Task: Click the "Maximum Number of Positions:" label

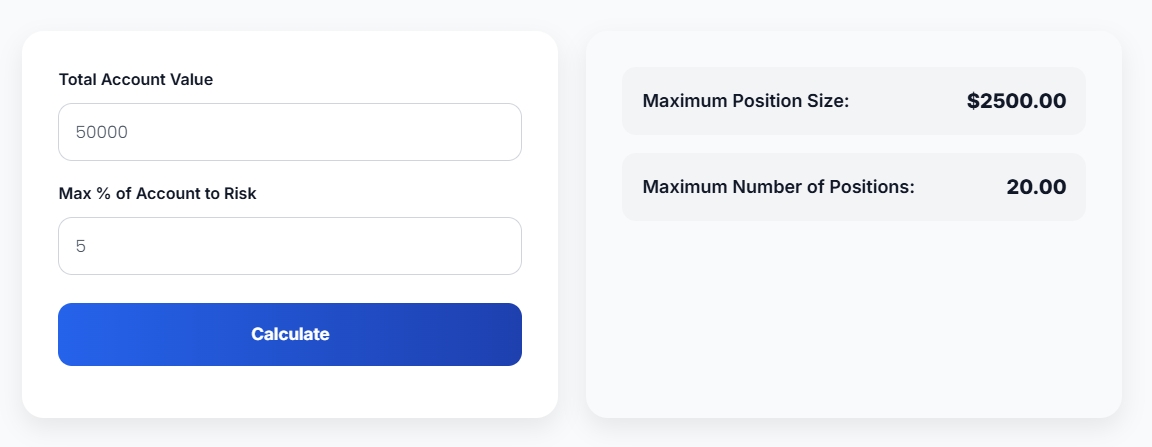Action: point(778,187)
